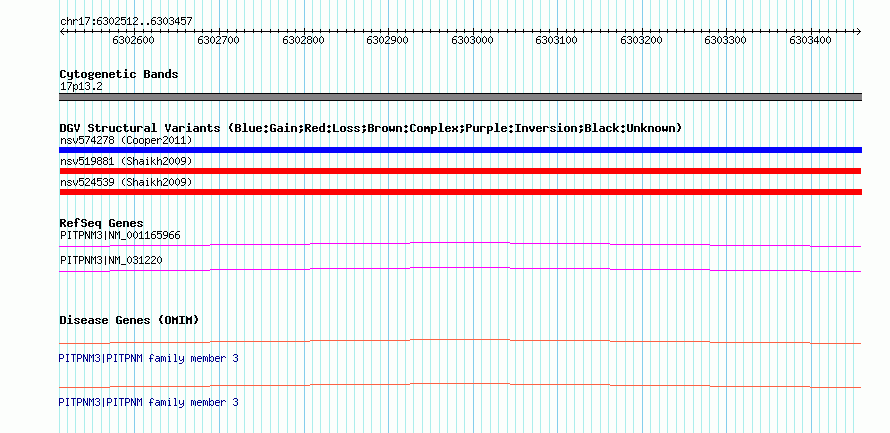Click the left arrow end of ruler
The image size is (890, 433).
62,32
